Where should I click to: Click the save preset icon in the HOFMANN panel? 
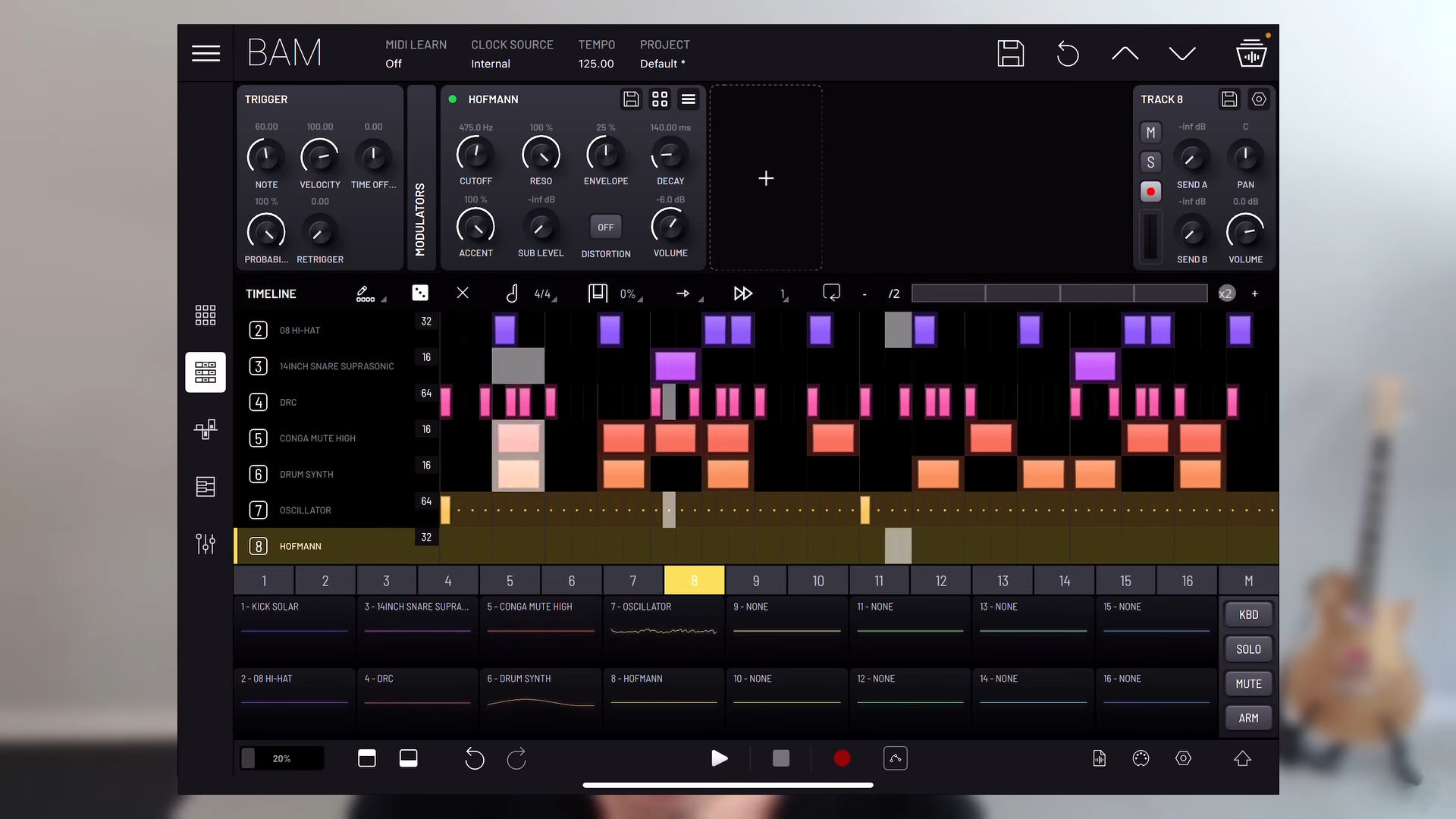point(631,99)
